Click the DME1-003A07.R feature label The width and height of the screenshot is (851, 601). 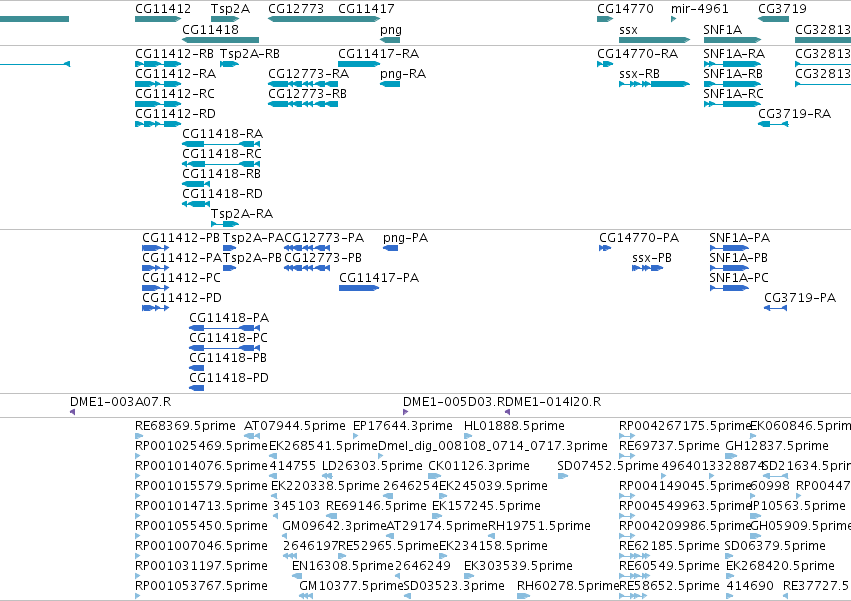(120, 402)
